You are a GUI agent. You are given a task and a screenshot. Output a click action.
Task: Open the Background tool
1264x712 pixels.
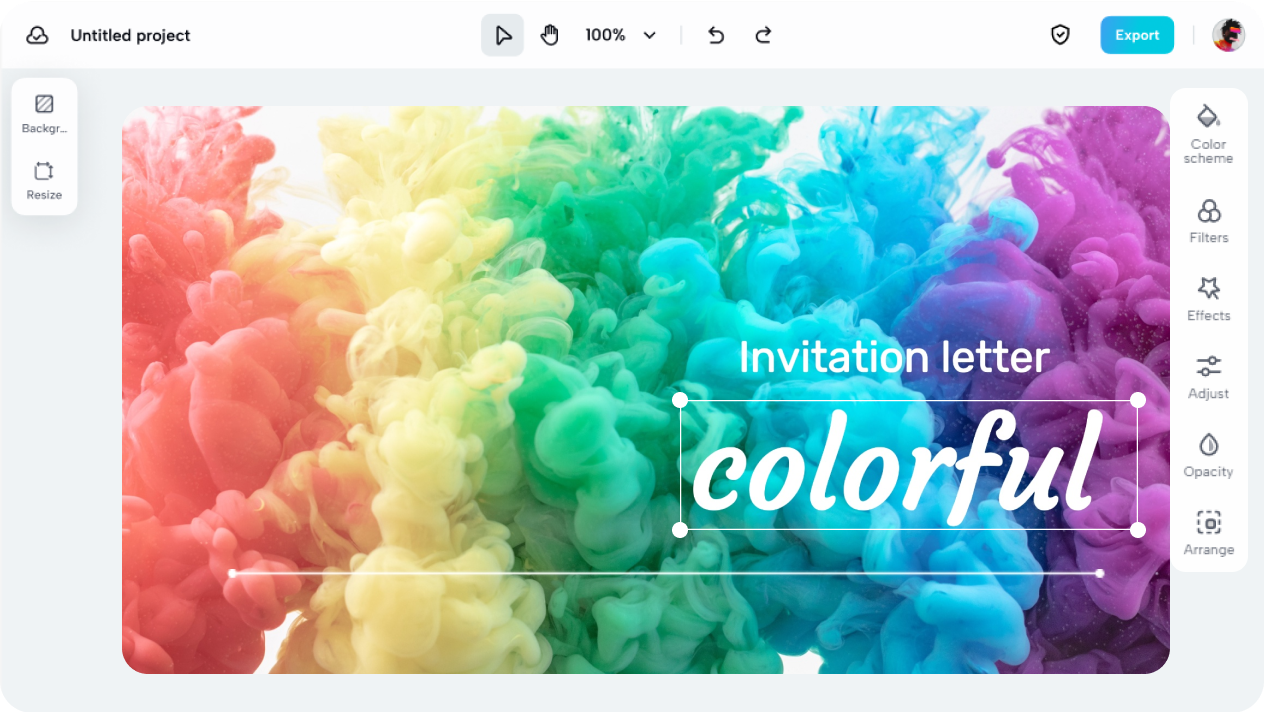pos(44,111)
